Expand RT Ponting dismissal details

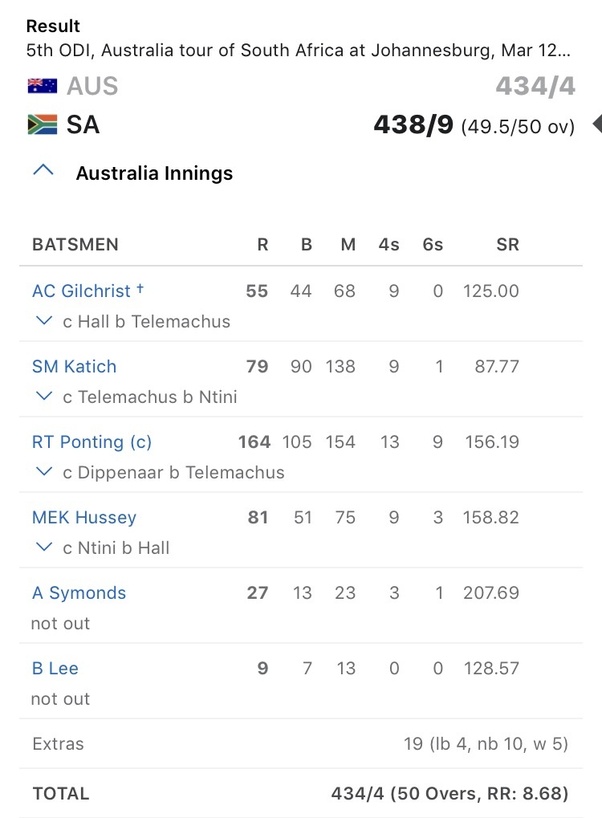tap(43, 472)
